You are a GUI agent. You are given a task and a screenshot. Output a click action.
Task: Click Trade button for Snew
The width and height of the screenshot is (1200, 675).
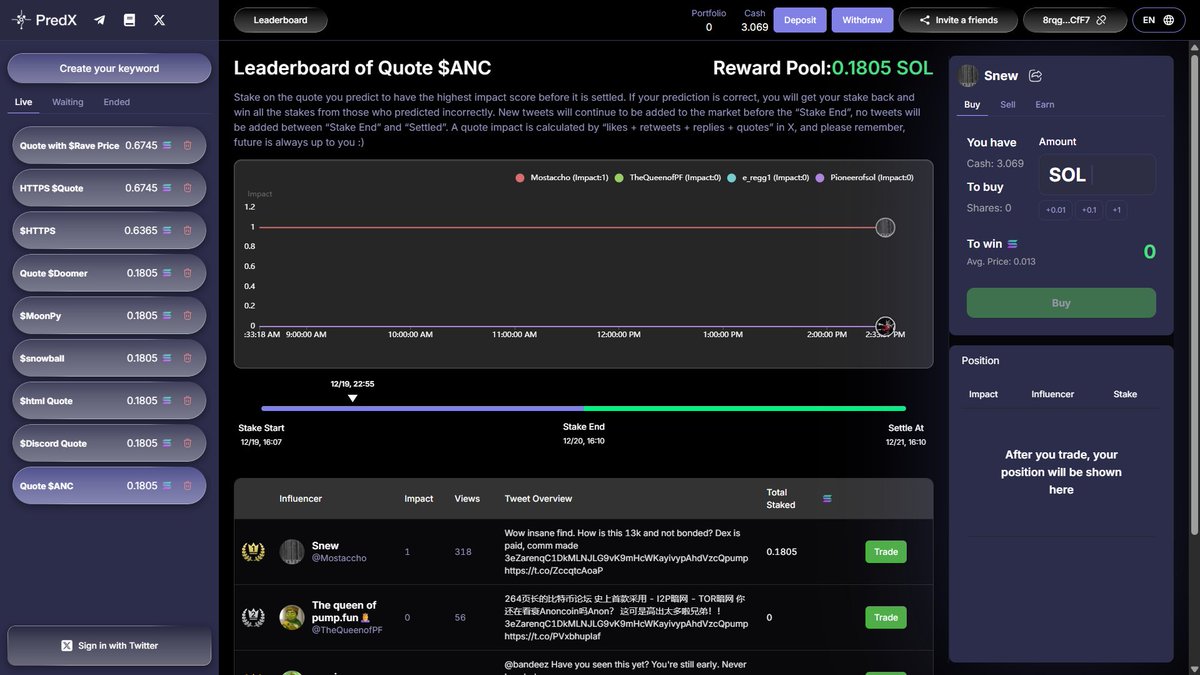886,552
